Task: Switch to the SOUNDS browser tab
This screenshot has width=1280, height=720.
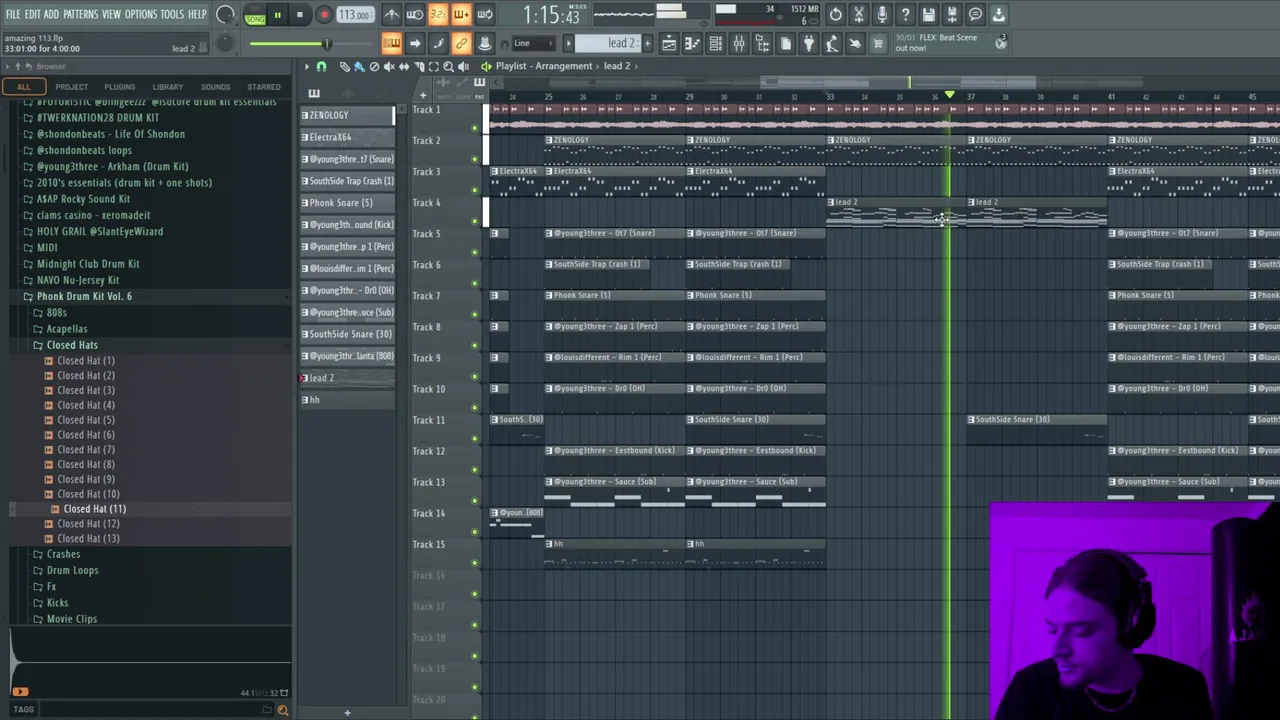Action: tap(215, 87)
